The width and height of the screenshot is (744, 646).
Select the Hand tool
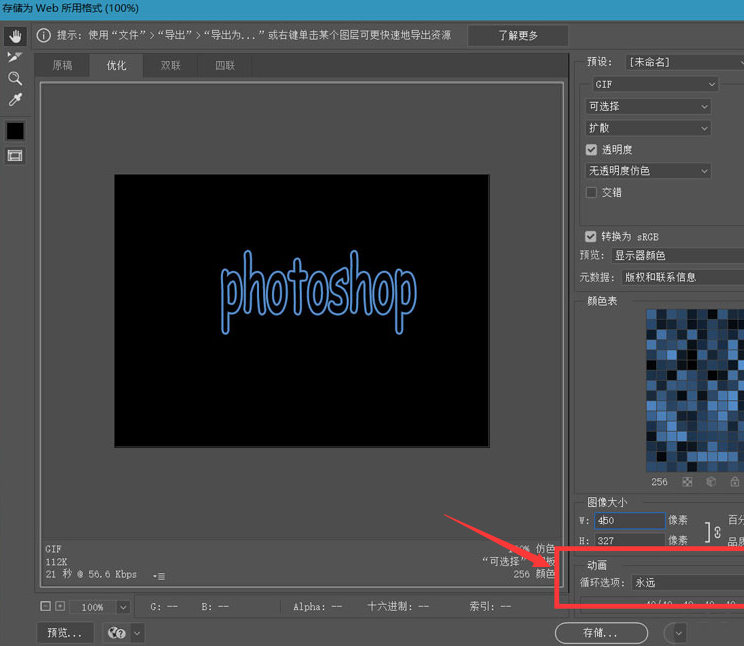click(15, 36)
